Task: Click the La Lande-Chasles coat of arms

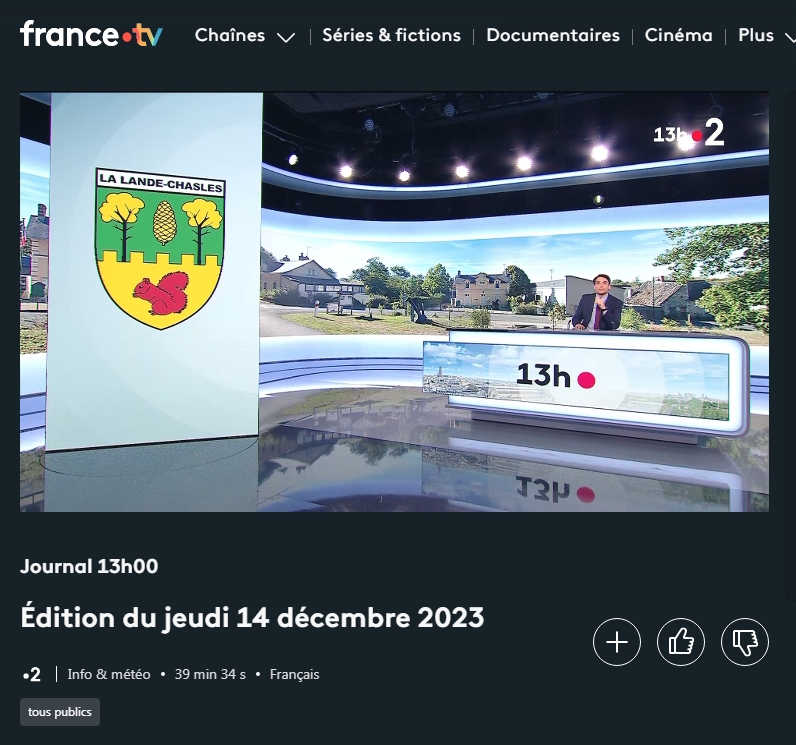Action: (x=160, y=249)
